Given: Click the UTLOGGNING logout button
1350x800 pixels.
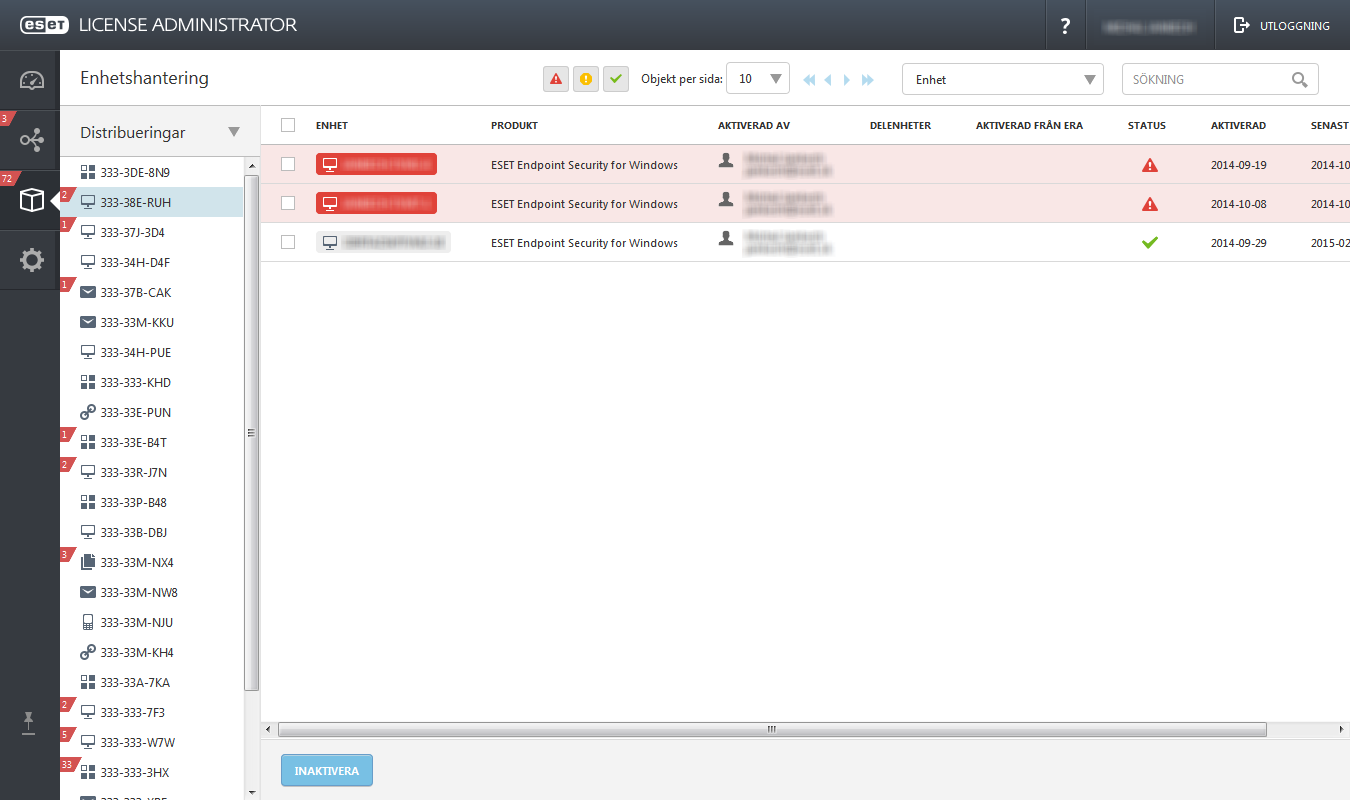Looking at the screenshot, I should 1282,25.
